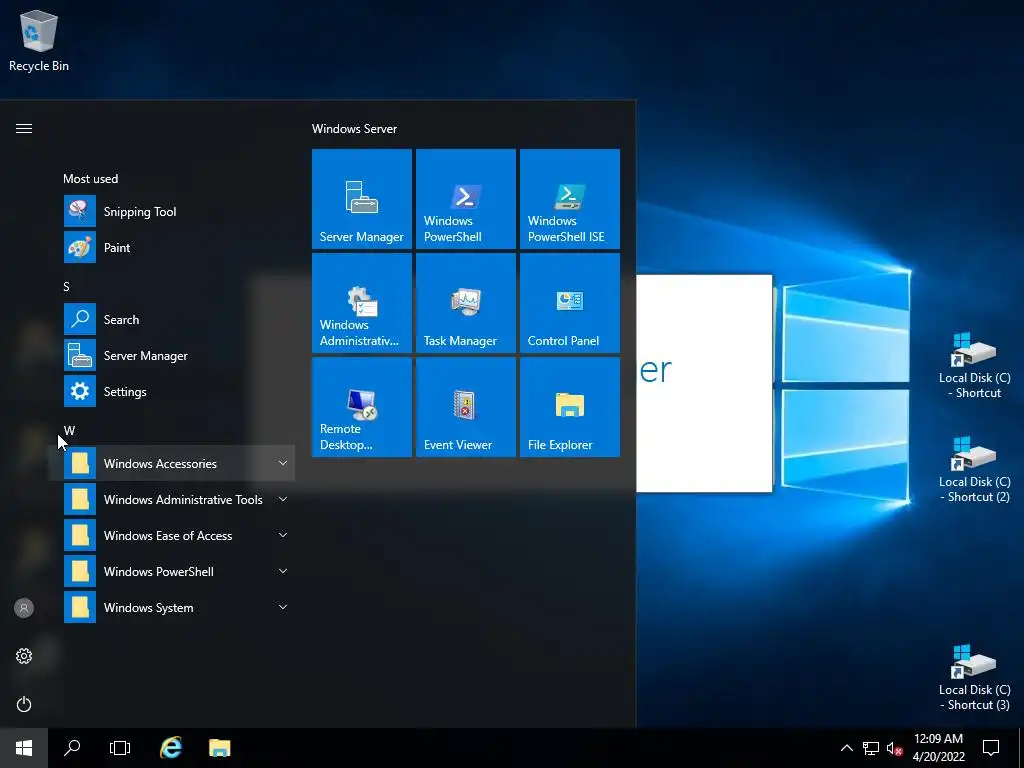
Task: Click the network icon in system tray
Action: click(x=871, y=748)
